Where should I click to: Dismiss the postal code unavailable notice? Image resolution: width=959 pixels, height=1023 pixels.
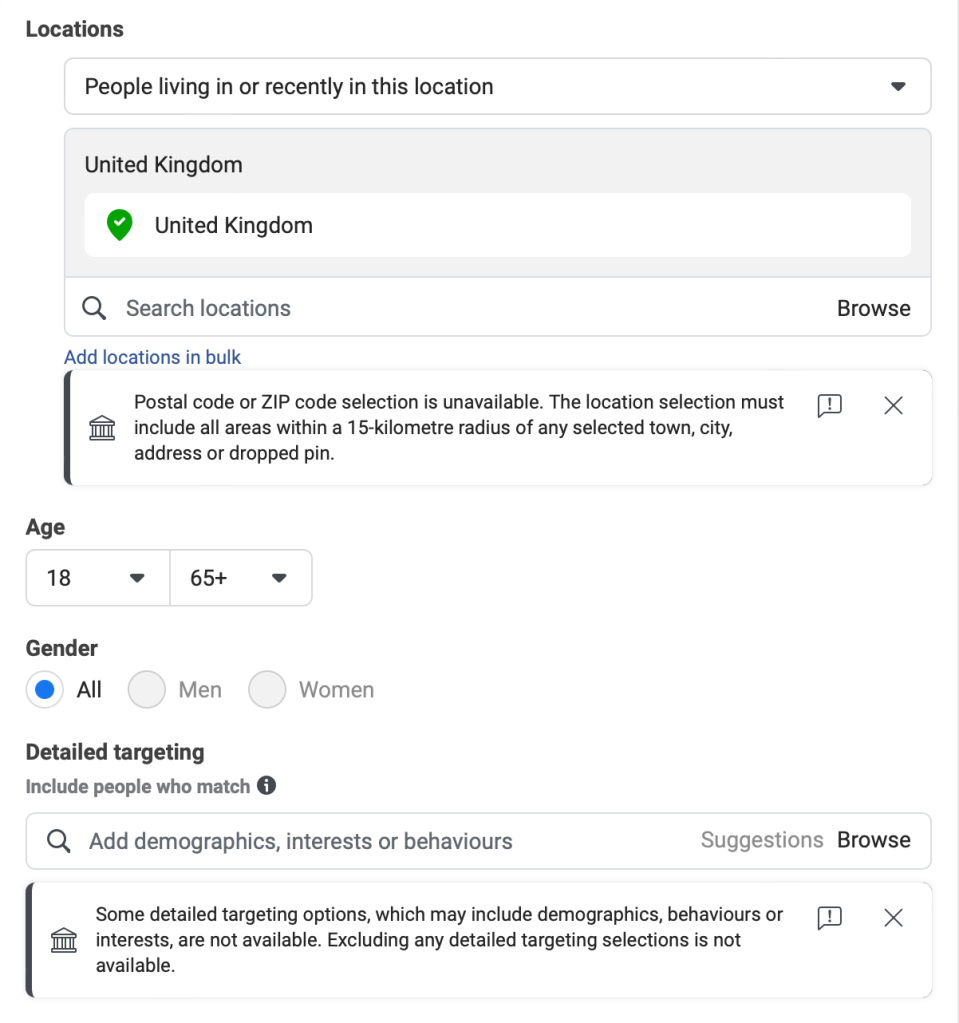(x=894, y=405)
